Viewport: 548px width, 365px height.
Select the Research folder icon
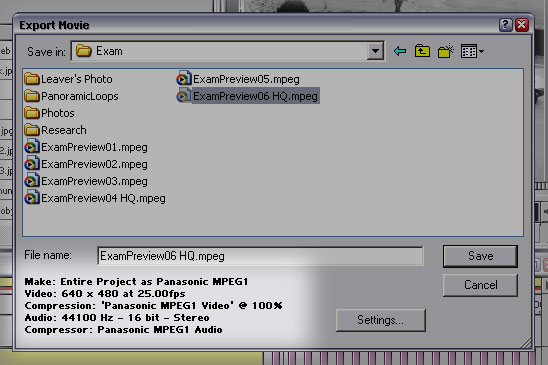coord(32,130)
